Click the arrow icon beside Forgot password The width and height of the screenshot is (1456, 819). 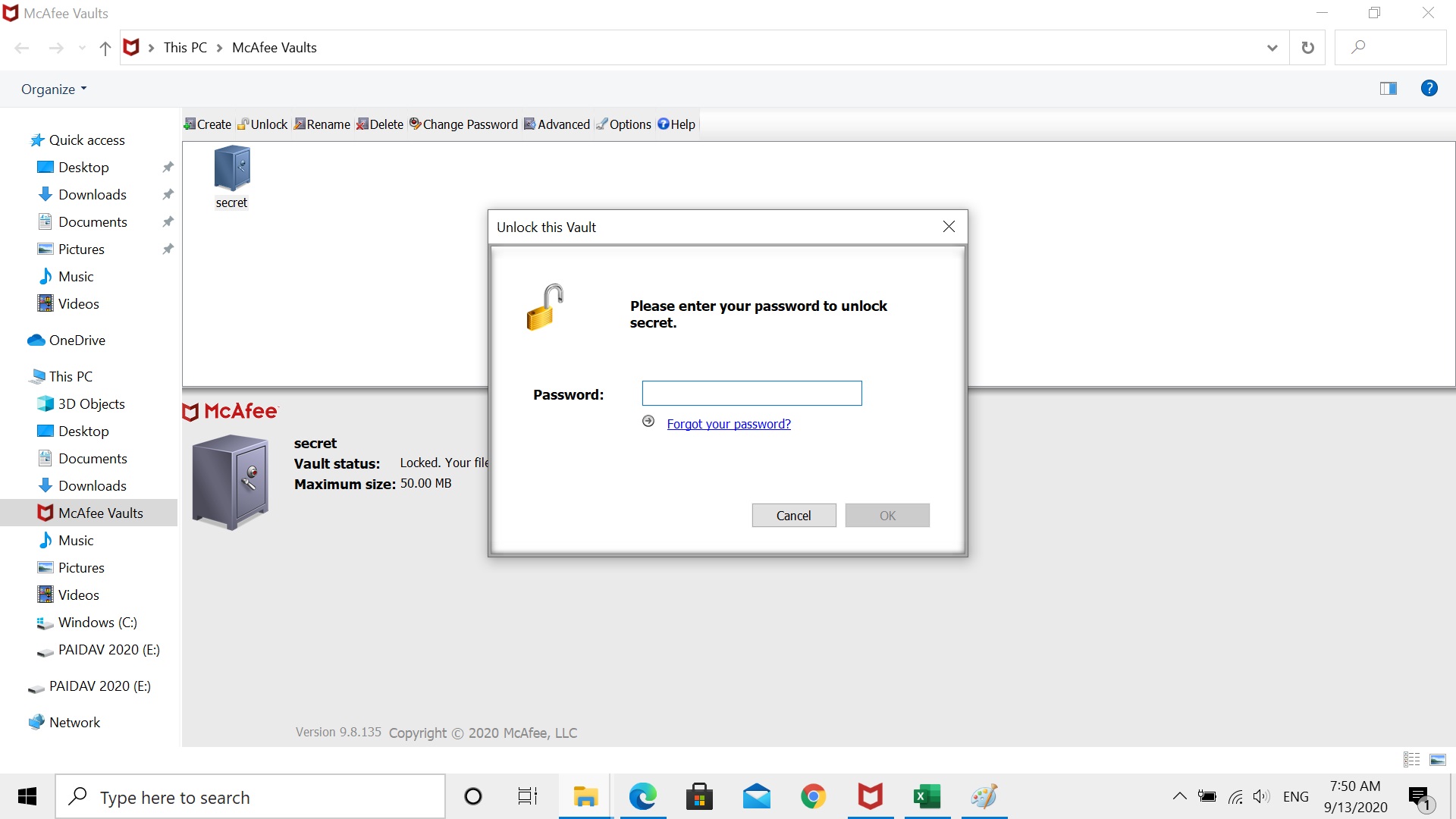tap(648, 422)
